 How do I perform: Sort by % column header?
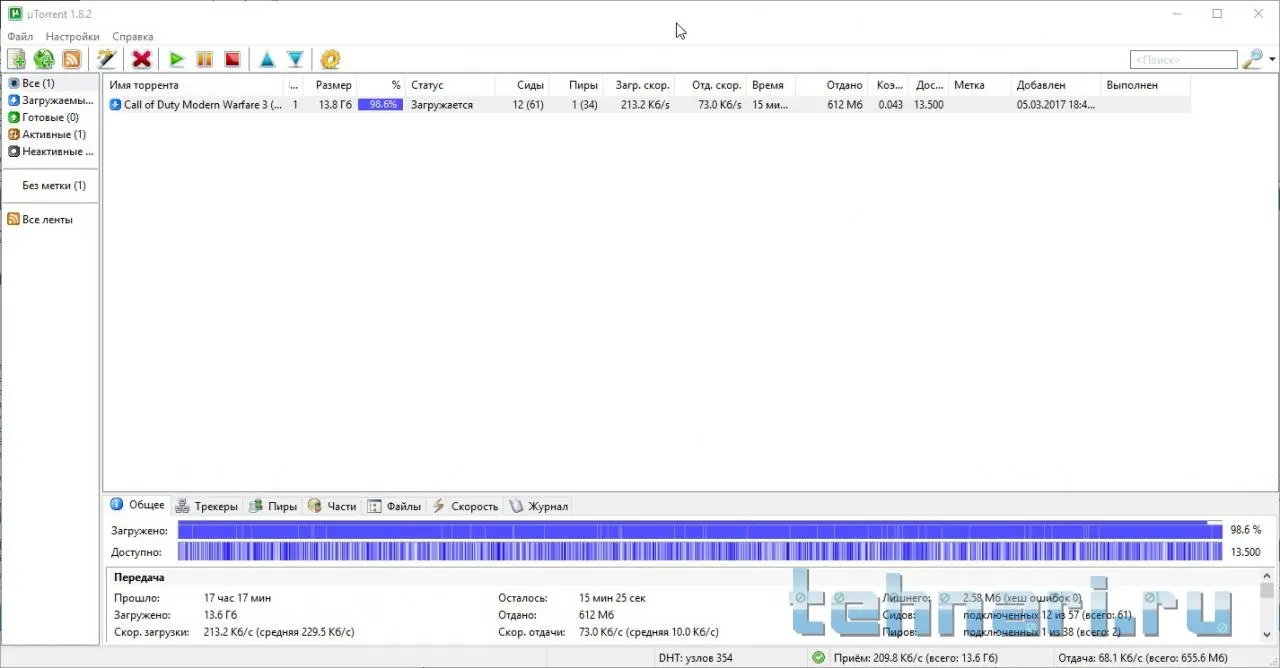coord(381,85)
